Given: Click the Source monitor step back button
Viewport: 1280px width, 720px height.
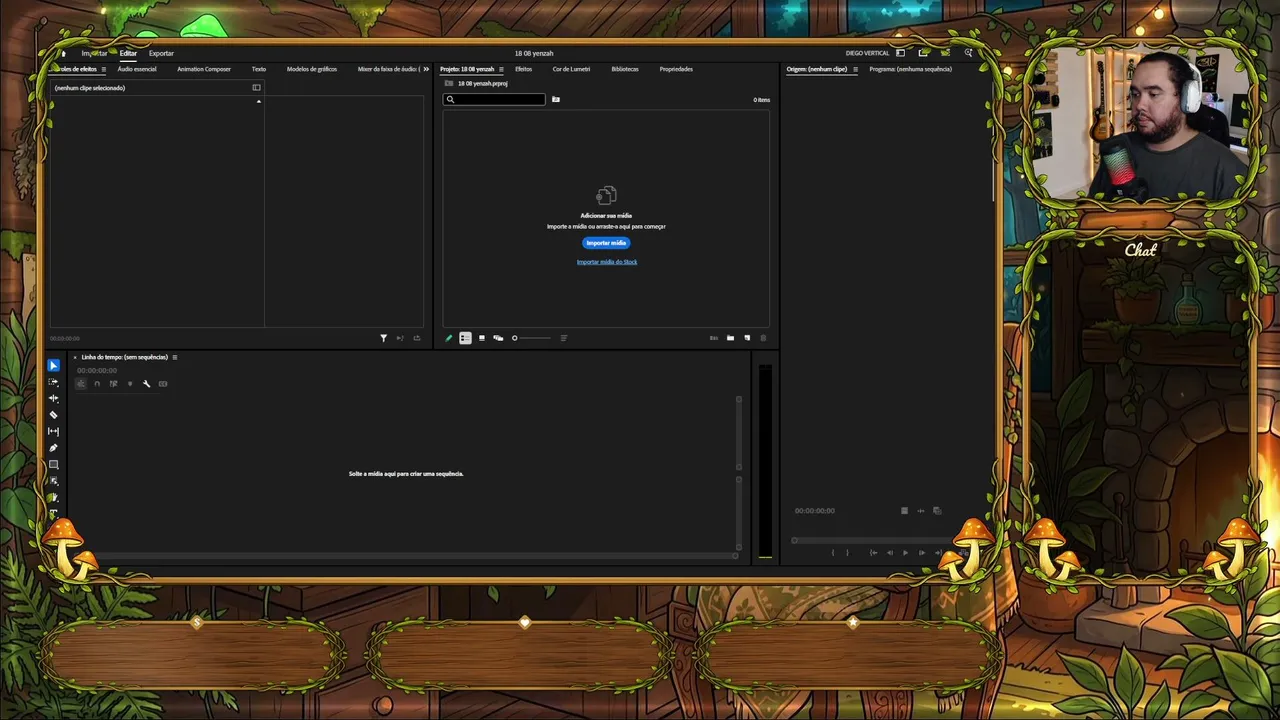Looking at the screenshot, I should pos(889,553).
